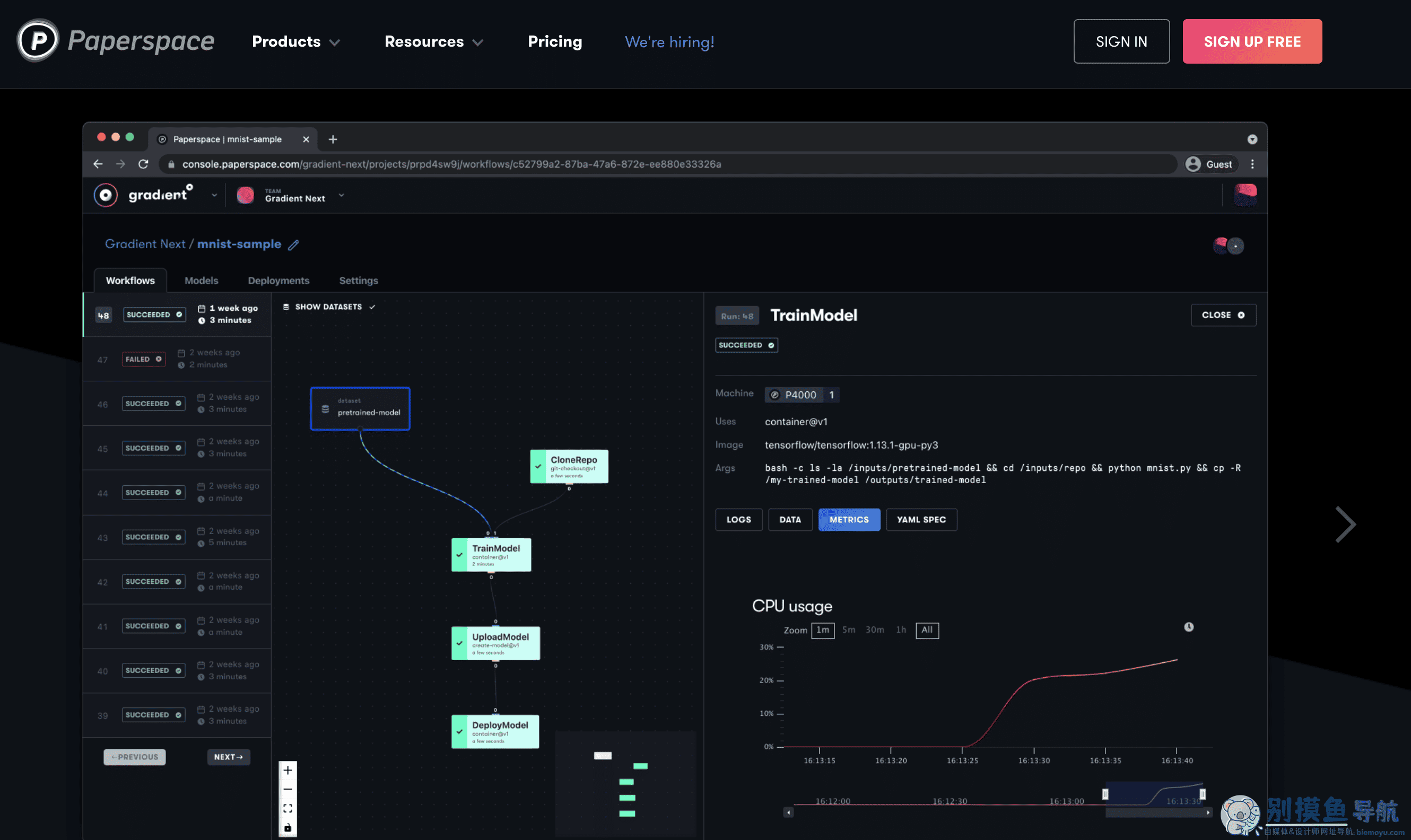View the YAML Spec tab
Screen dimensions: 1411x840
click(921, 520)
